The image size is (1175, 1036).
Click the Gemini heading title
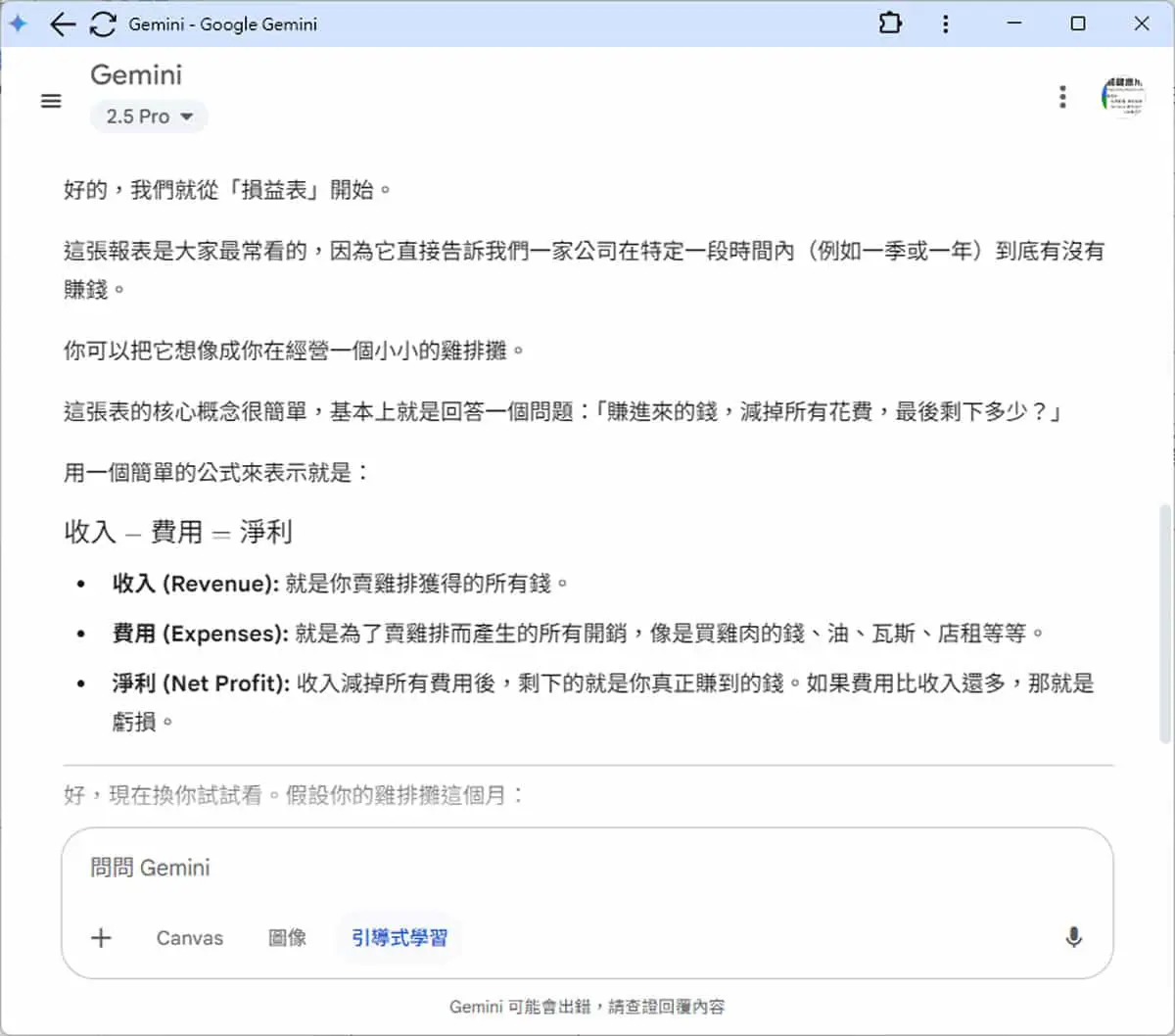pyautogui.click(x=136, y=74)
